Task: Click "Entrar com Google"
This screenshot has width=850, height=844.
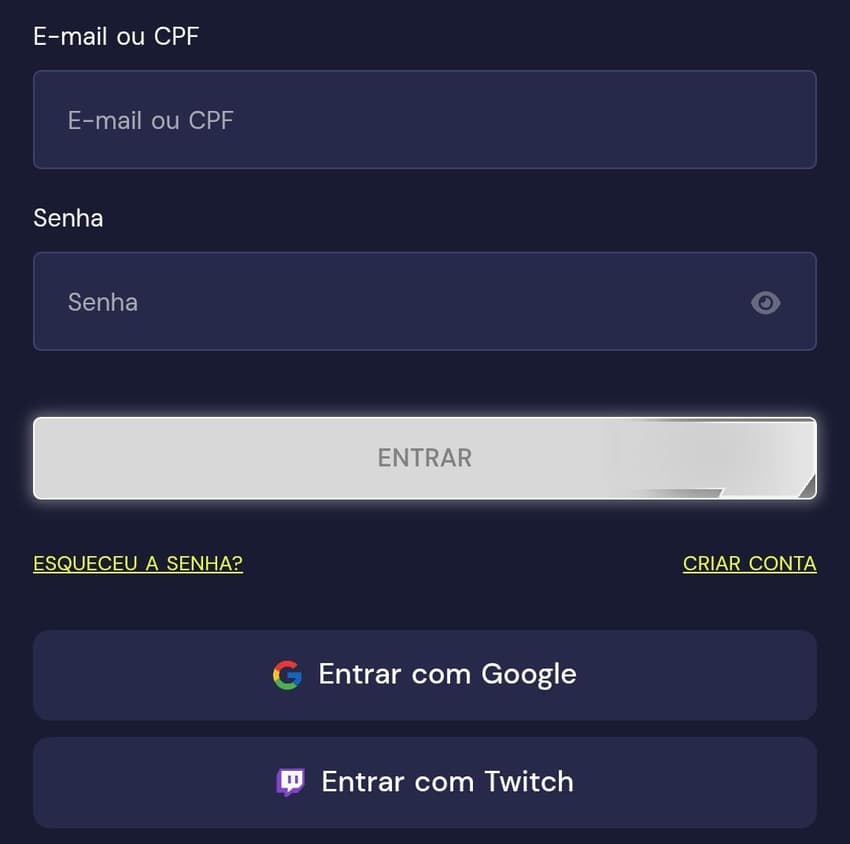Action: pyautogui.click(x=425, y=674)
